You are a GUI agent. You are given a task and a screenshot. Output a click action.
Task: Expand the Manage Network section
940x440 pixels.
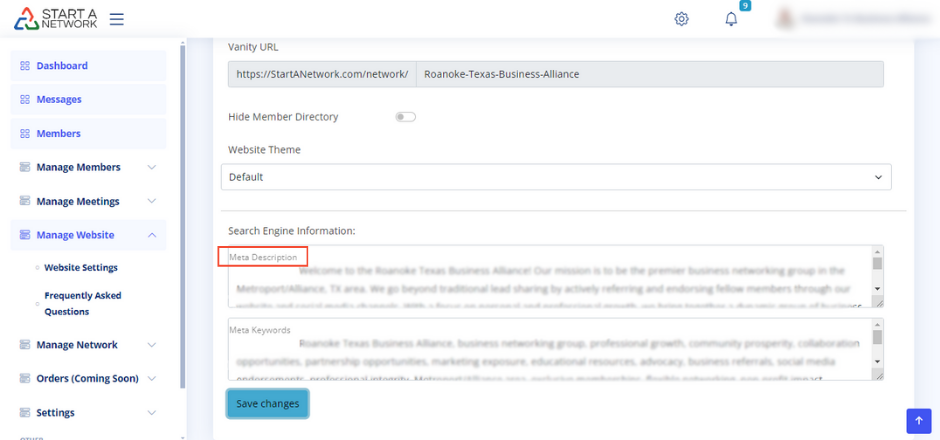pos(151,345)
